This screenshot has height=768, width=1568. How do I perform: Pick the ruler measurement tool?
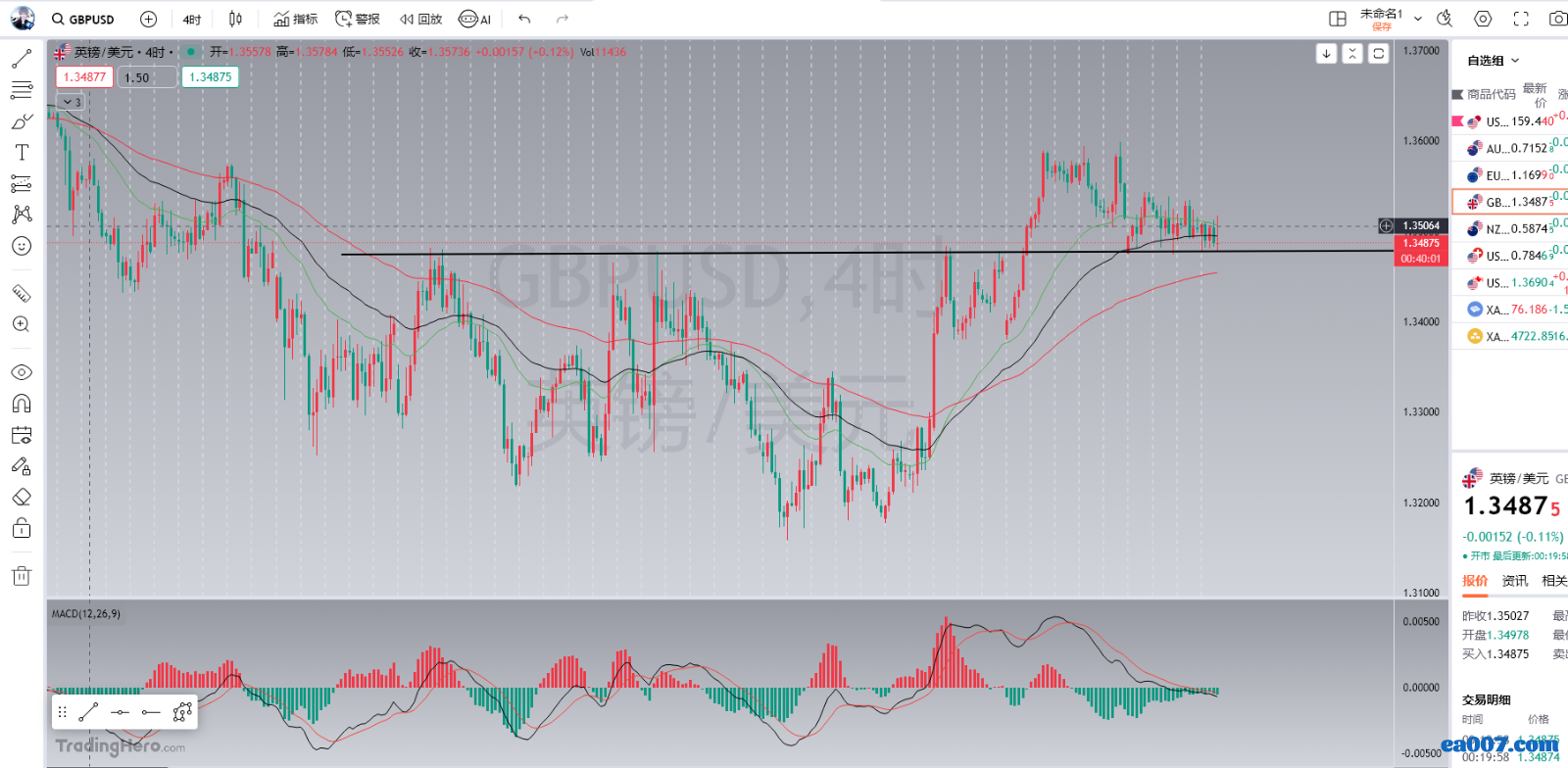tap(22, 293)
